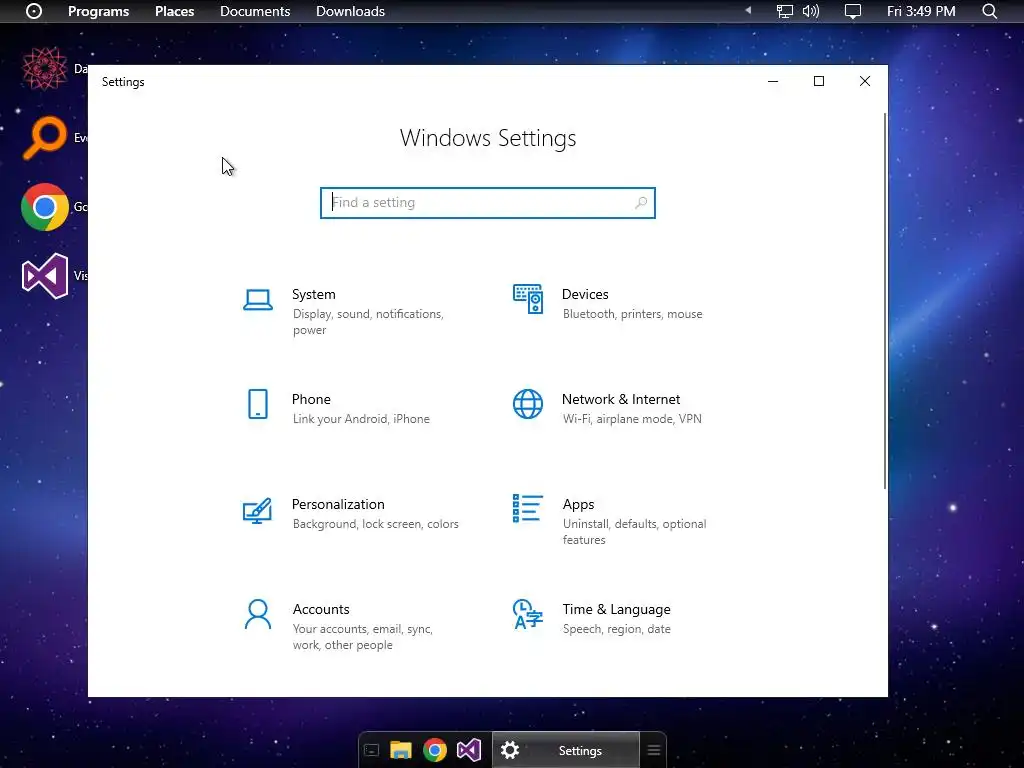The width and height of the screenshot is (1024, 768).
Task: Open the Apps list icon
Action: point(528,509)
